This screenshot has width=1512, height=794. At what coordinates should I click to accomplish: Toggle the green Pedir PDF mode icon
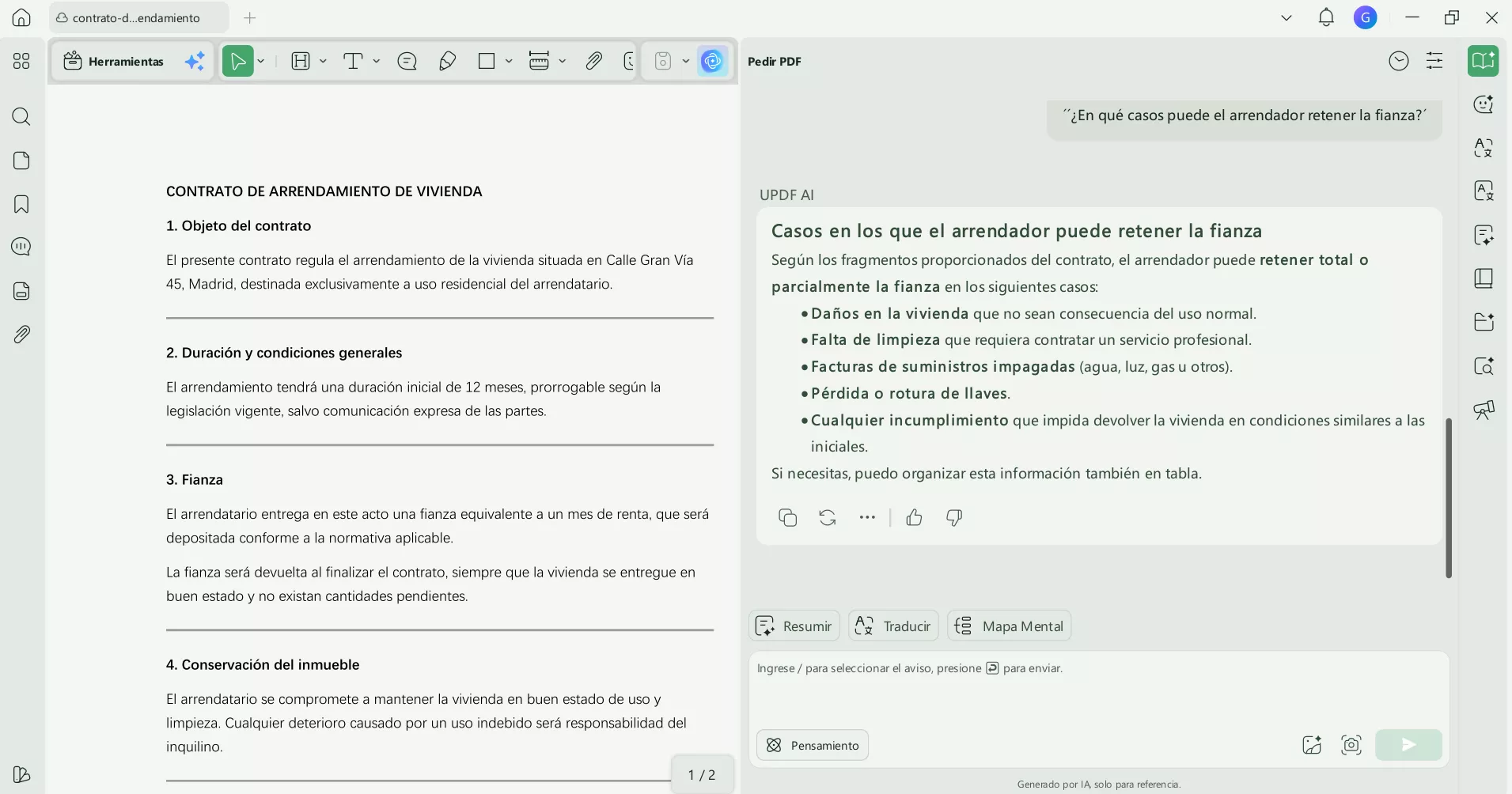tap(1484, 61)
